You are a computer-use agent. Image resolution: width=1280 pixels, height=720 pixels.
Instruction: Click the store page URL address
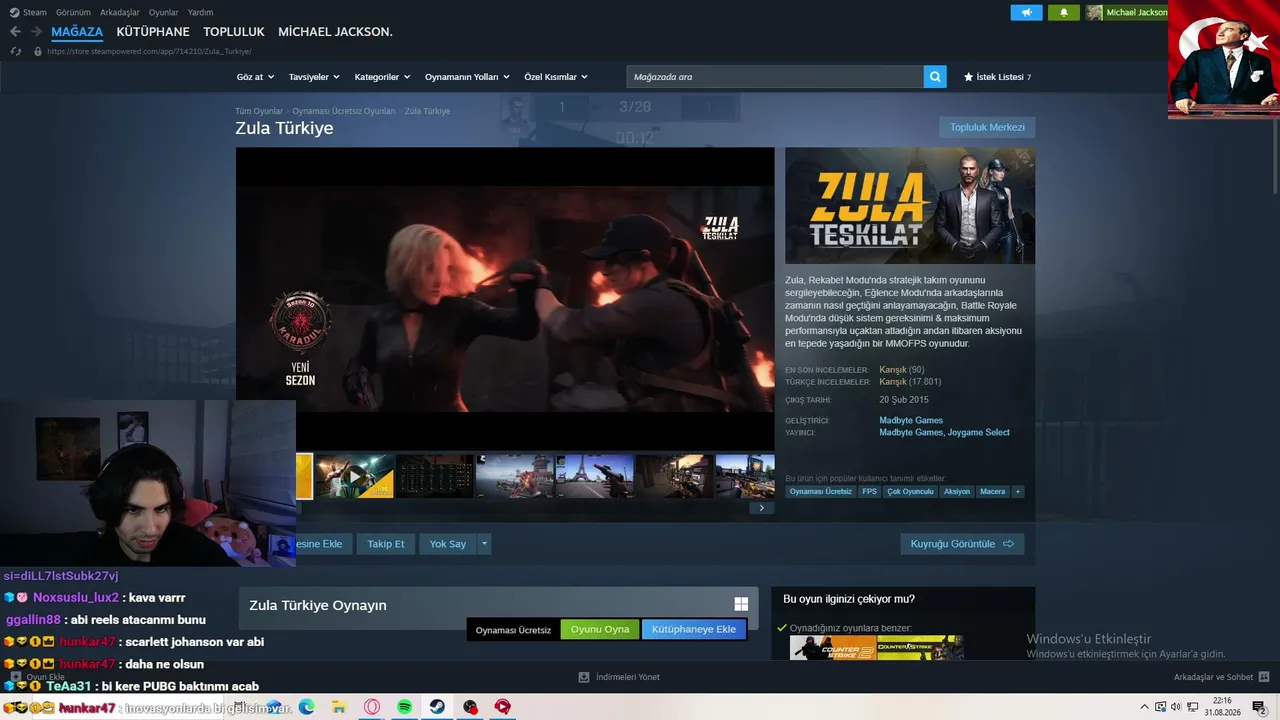click(x=150, y=51)
